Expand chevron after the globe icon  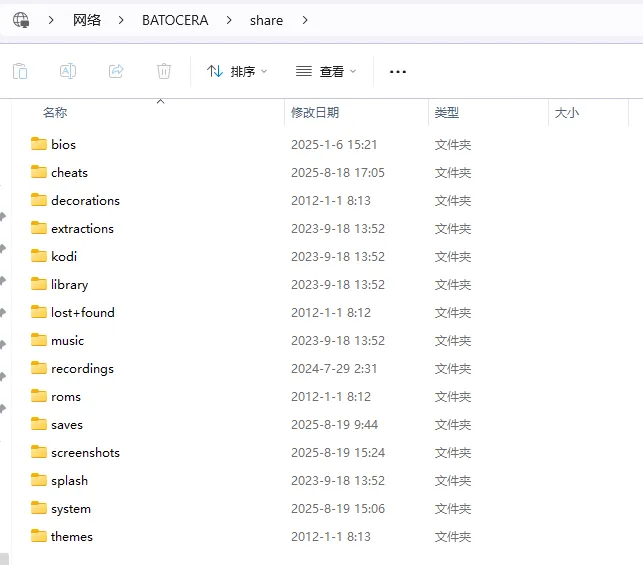click(51, 20)
